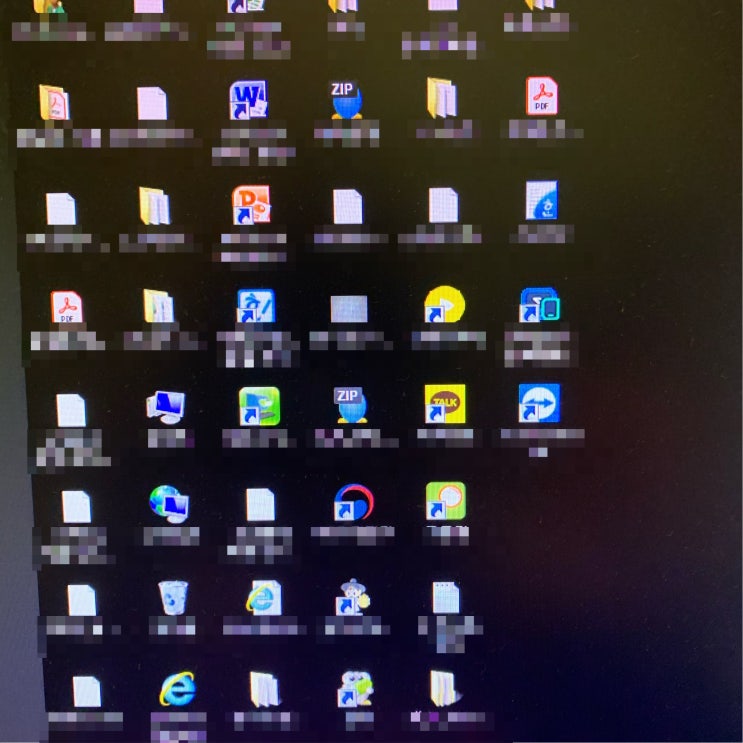Launch the character holding green sheet shortcut
Viewport: 743px width, 743px height.
355,688
